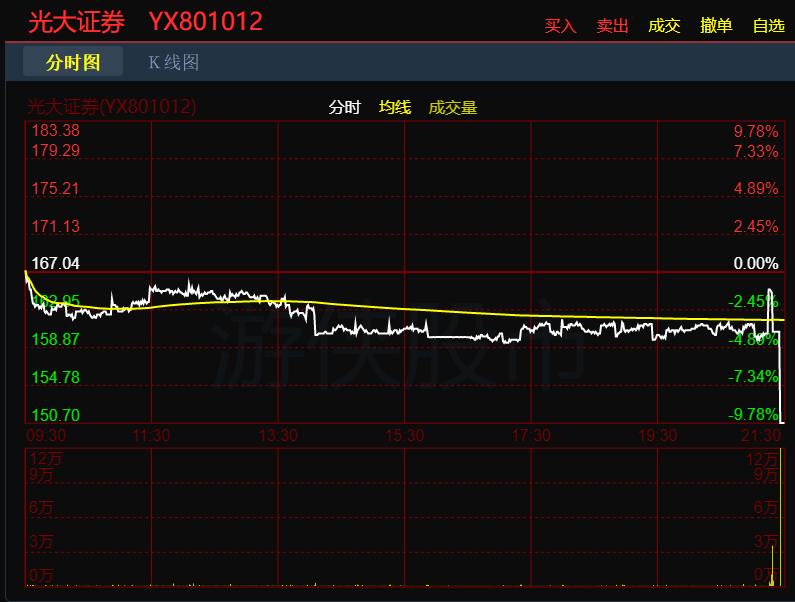
Task: Click the 158.87 price axis label
Action: (x=56, y=339)
